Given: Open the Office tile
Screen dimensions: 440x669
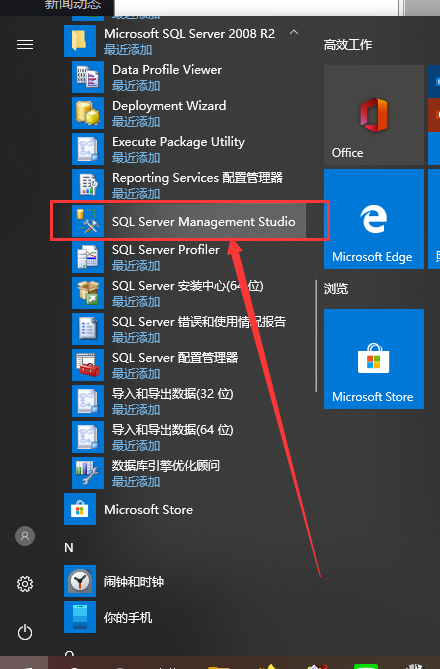Looking at the screenshot, I should pyautogui.click(x=374, y=115).
